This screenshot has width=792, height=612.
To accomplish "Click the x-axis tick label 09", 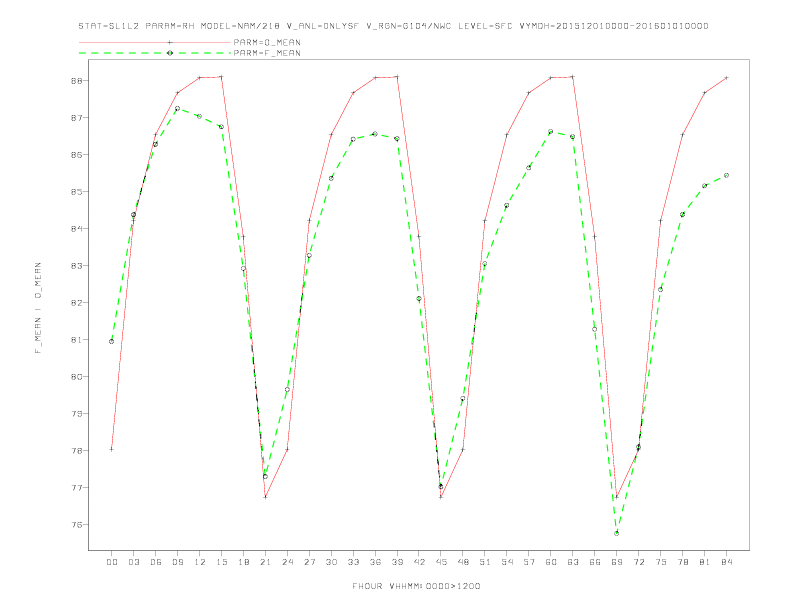I will [177, 562].
